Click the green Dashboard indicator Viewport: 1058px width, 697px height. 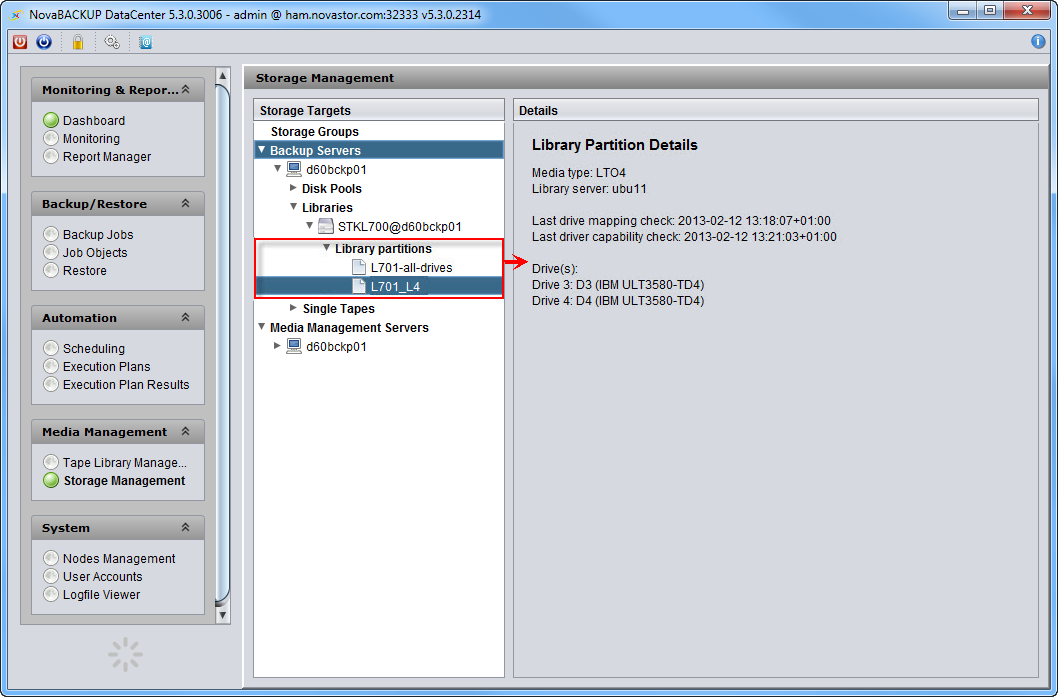51,120
